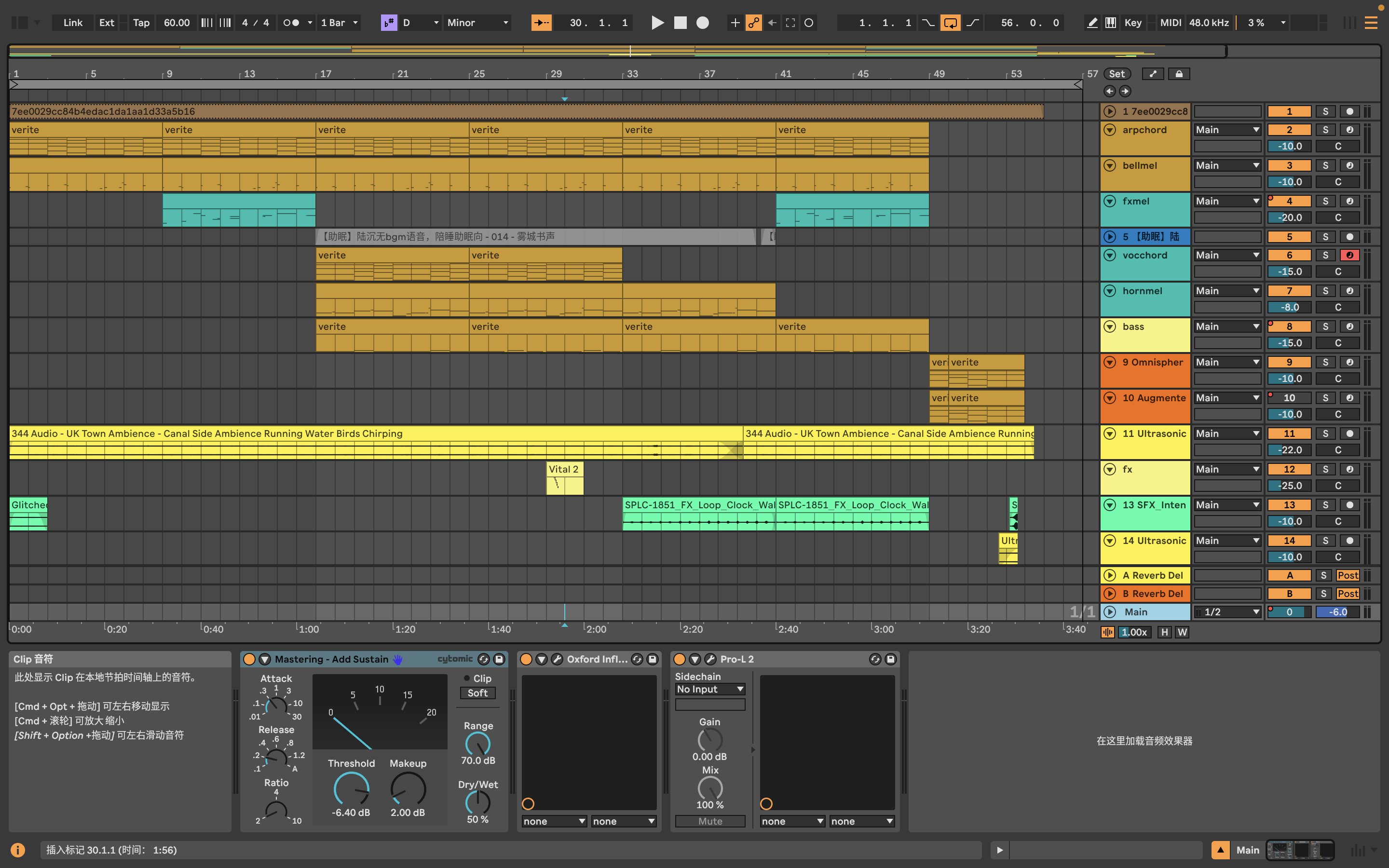Click the Capture MIDI bracket icon
The image size is (1389, 868).
[790, 22]
